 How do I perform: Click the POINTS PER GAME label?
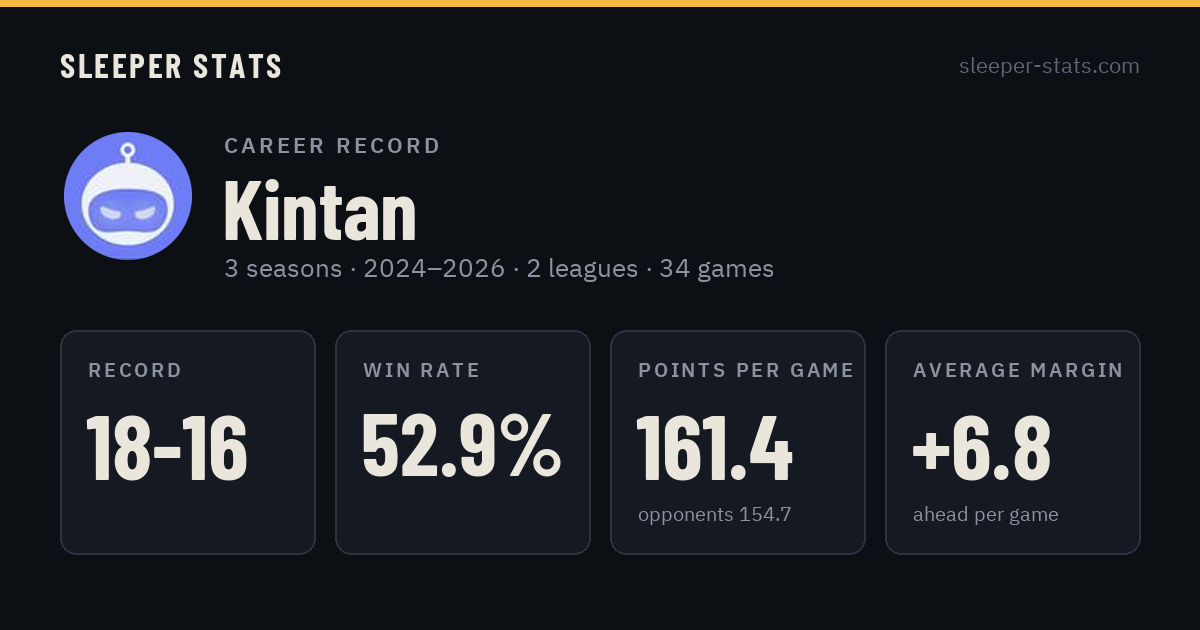[x=746, y=371]
